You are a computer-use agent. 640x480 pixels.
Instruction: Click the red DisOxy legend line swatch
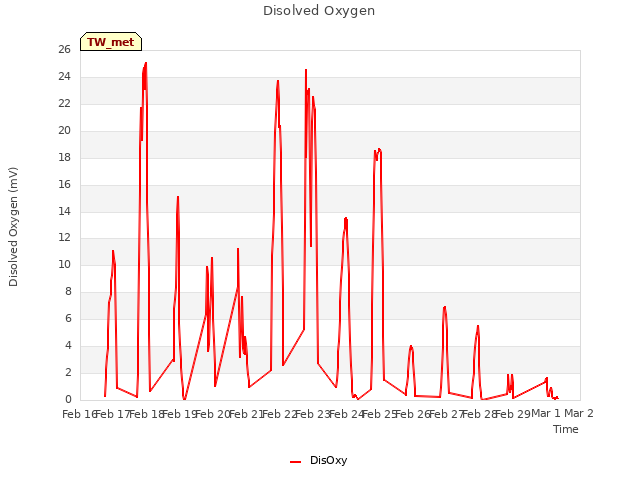point(296,462)
